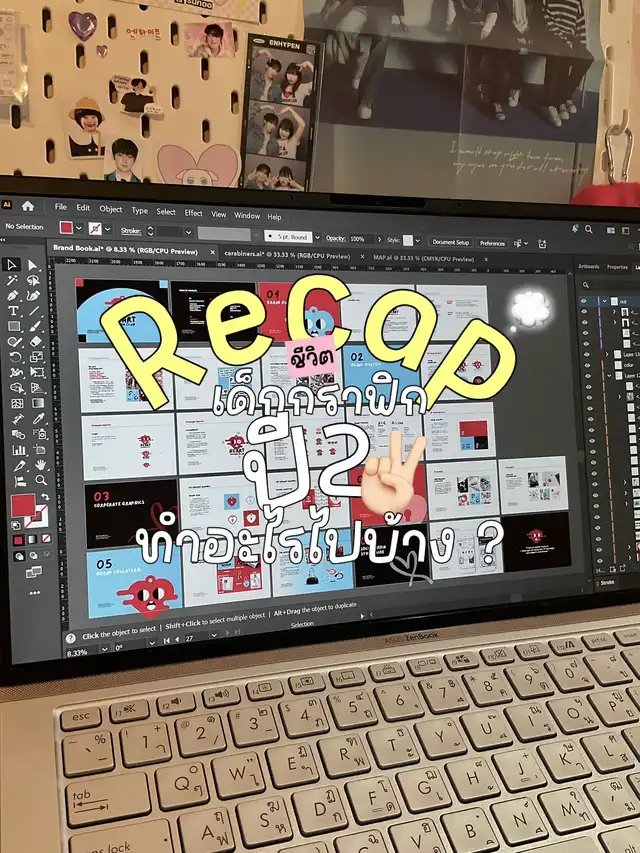Click the Home icon in the top bar
640x853 pixels.
(28, 206)
